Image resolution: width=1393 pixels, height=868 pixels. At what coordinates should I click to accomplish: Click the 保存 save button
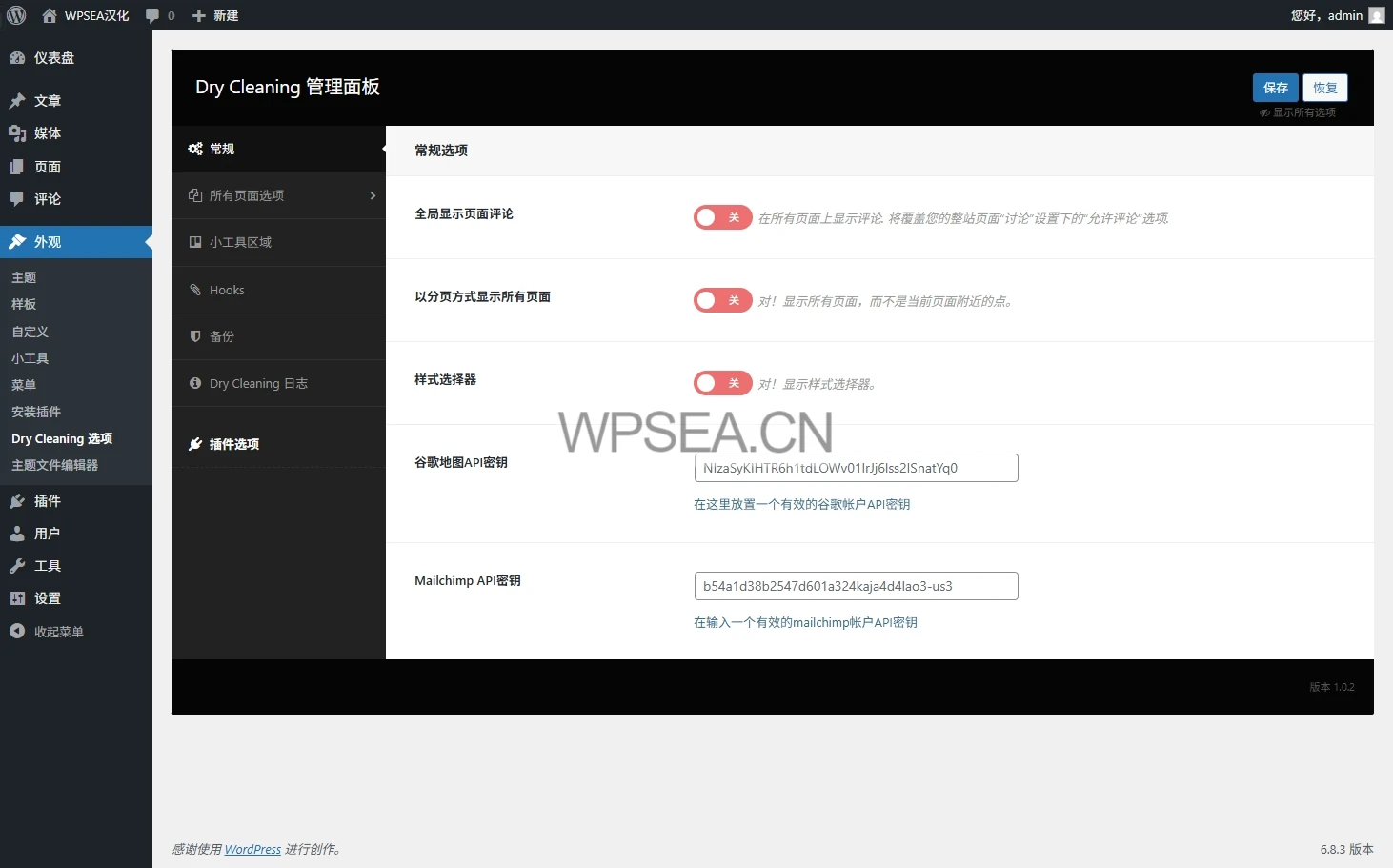click(1275, 88)
